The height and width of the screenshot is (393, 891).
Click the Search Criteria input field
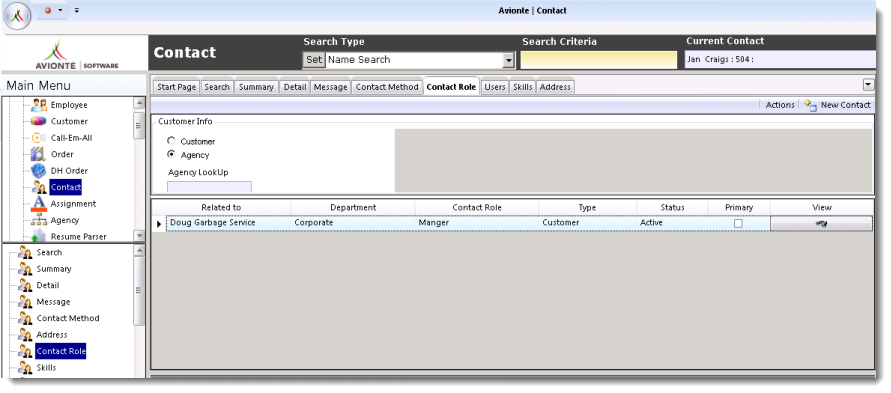tap(599, 60)
